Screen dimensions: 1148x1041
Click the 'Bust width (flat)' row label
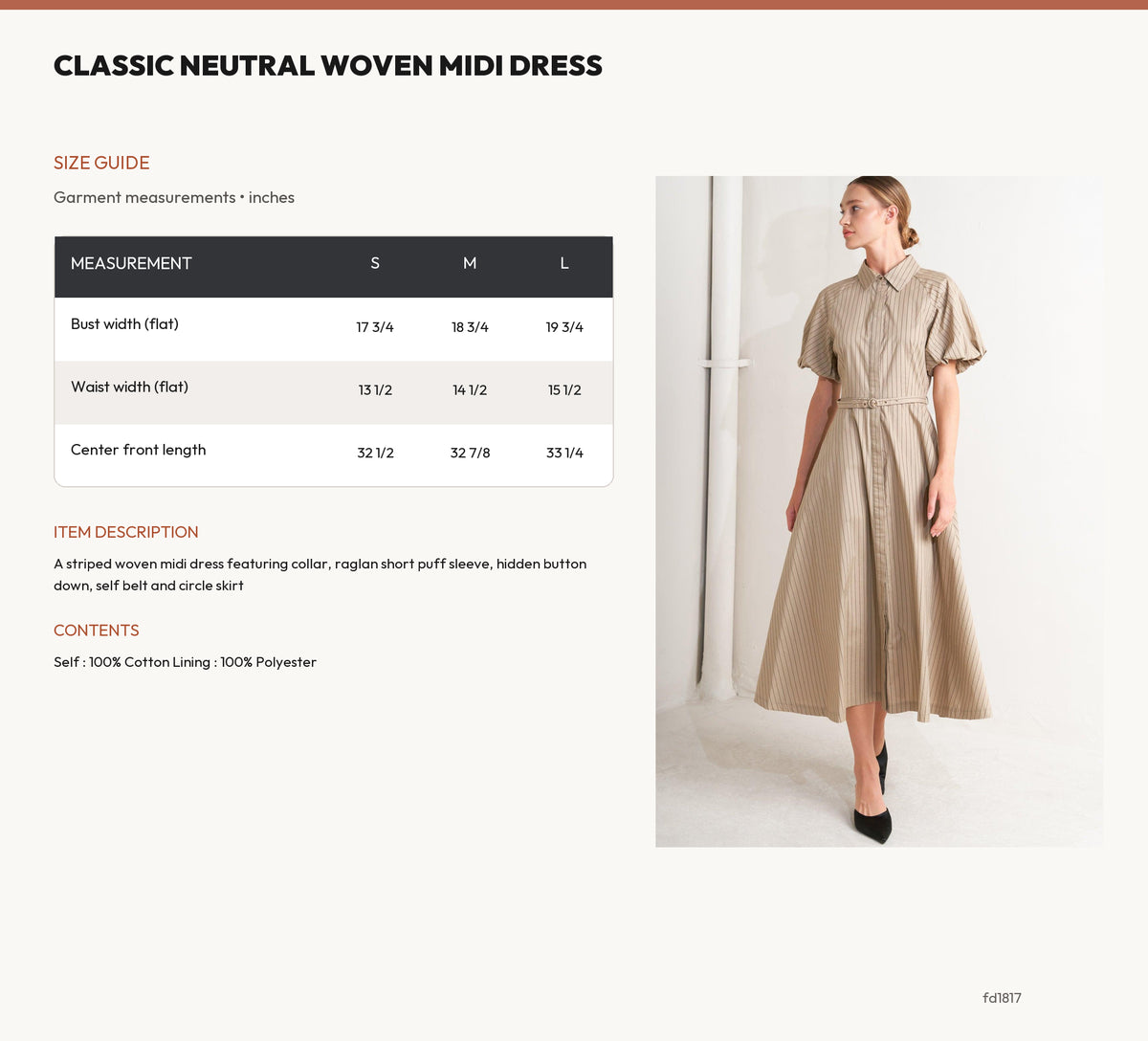click(124, 324)
